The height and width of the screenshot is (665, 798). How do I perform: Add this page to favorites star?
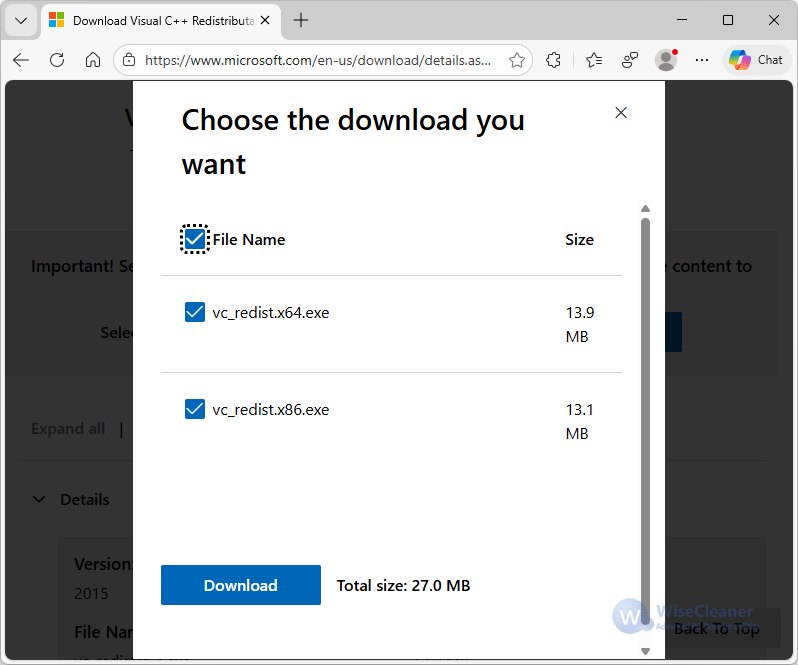tap(517, 60)
